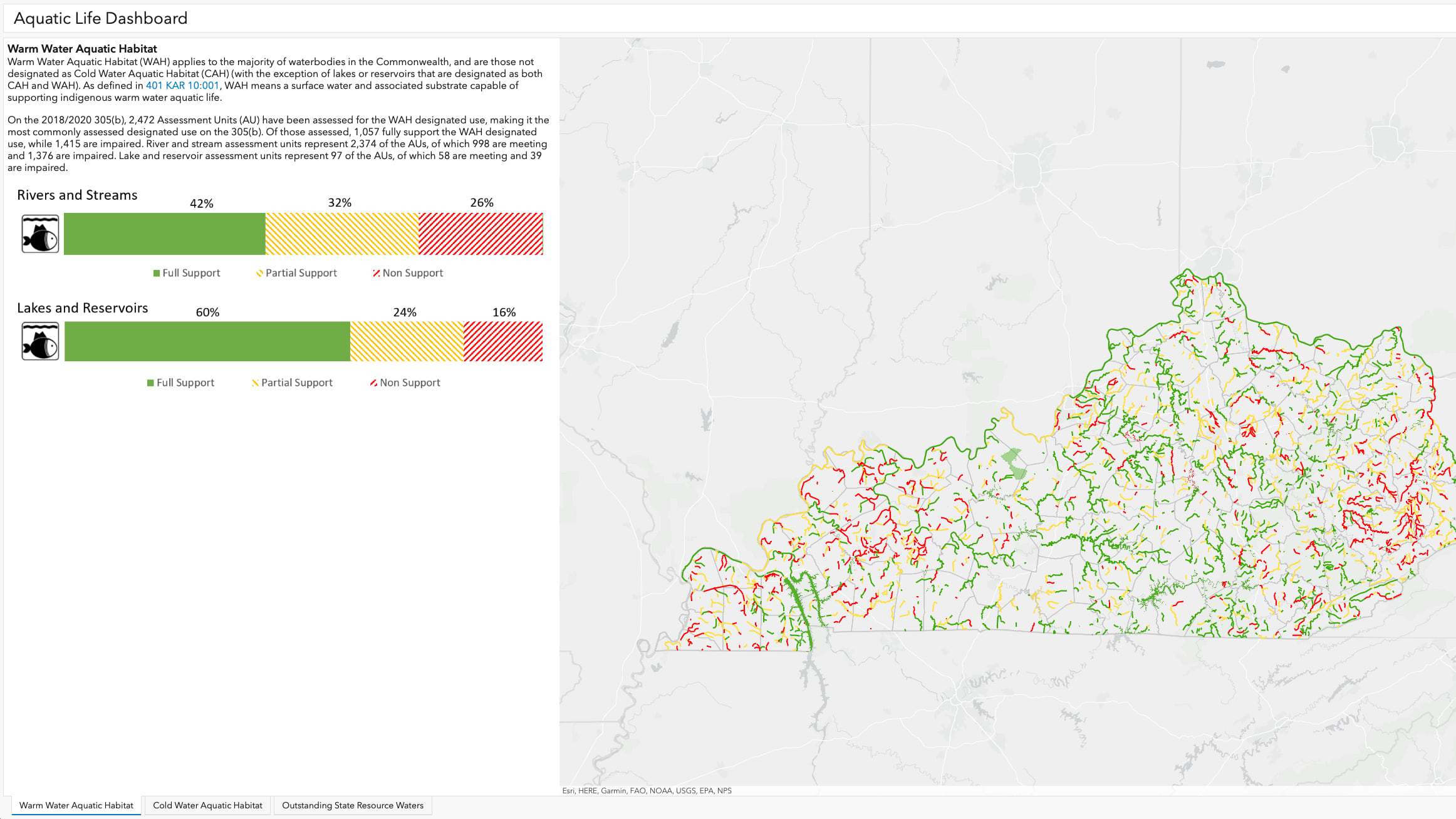Screen dimensions: 1456x819
Task: Switch to Warm Water Aquatic Habitat tab
Action: (76, 805)
